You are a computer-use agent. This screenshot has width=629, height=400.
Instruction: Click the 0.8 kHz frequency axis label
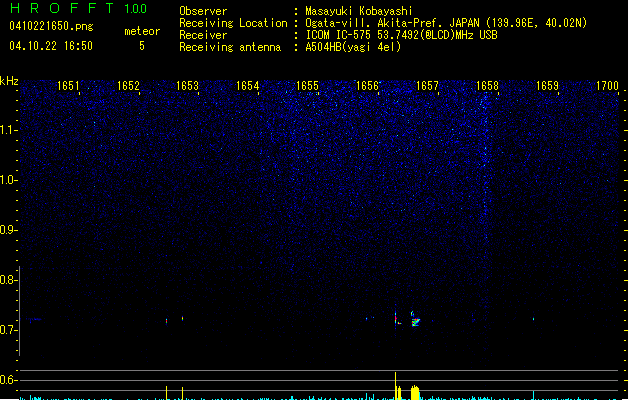pyautogui.click(x=8, y=280)
